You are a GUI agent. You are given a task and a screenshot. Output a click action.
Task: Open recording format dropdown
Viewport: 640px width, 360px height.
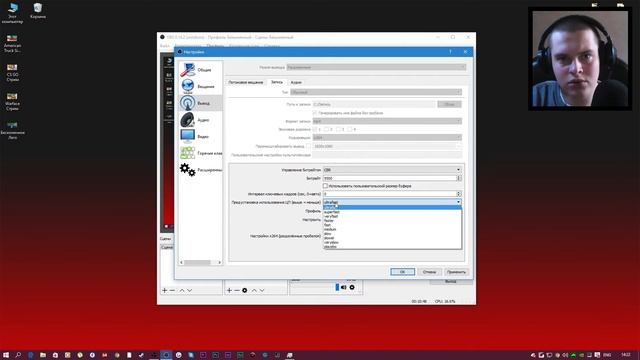click(x=387, y=121)
